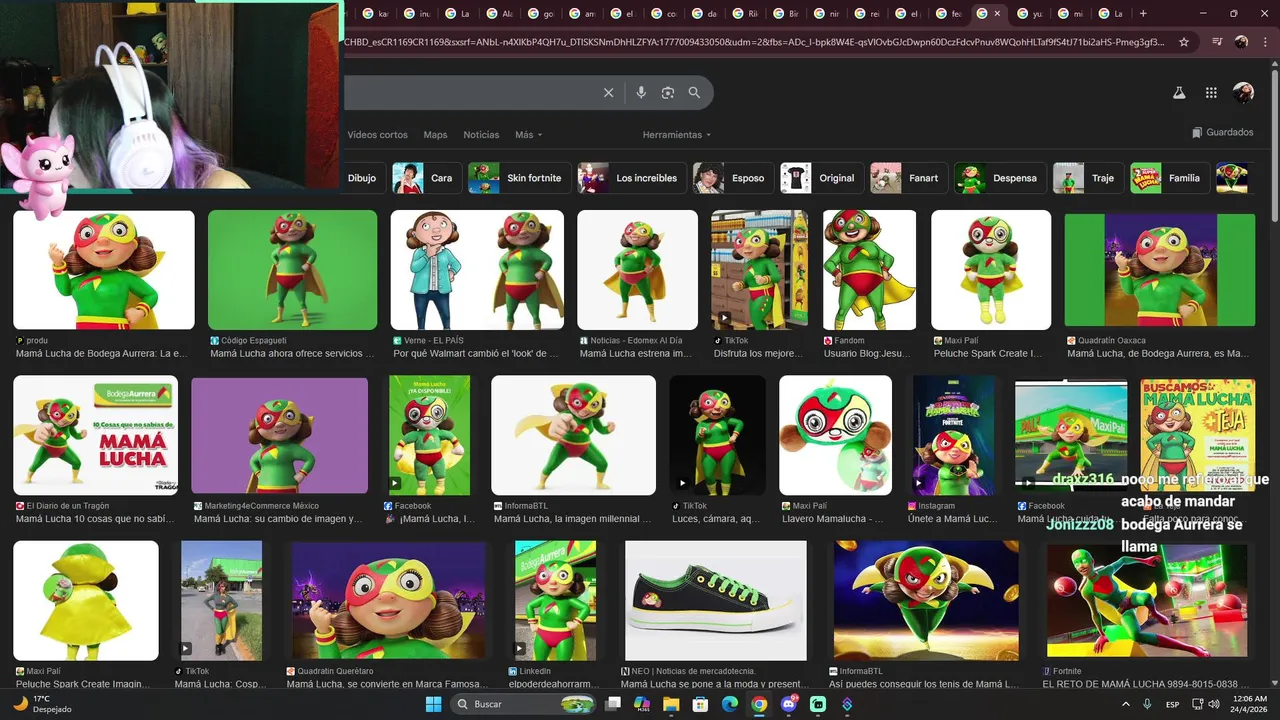Viewport: 1280px width, 720px height.
Task: Open the Código Espagueti image result
Action: coord(292,270)
